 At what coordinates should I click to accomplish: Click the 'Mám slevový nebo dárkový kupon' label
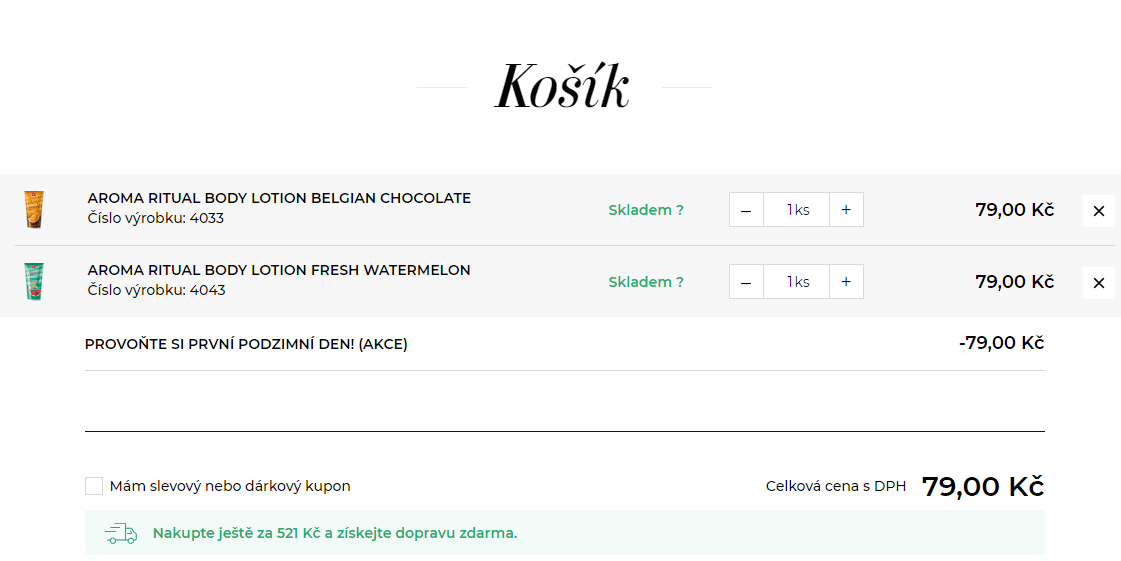[230, 486]
